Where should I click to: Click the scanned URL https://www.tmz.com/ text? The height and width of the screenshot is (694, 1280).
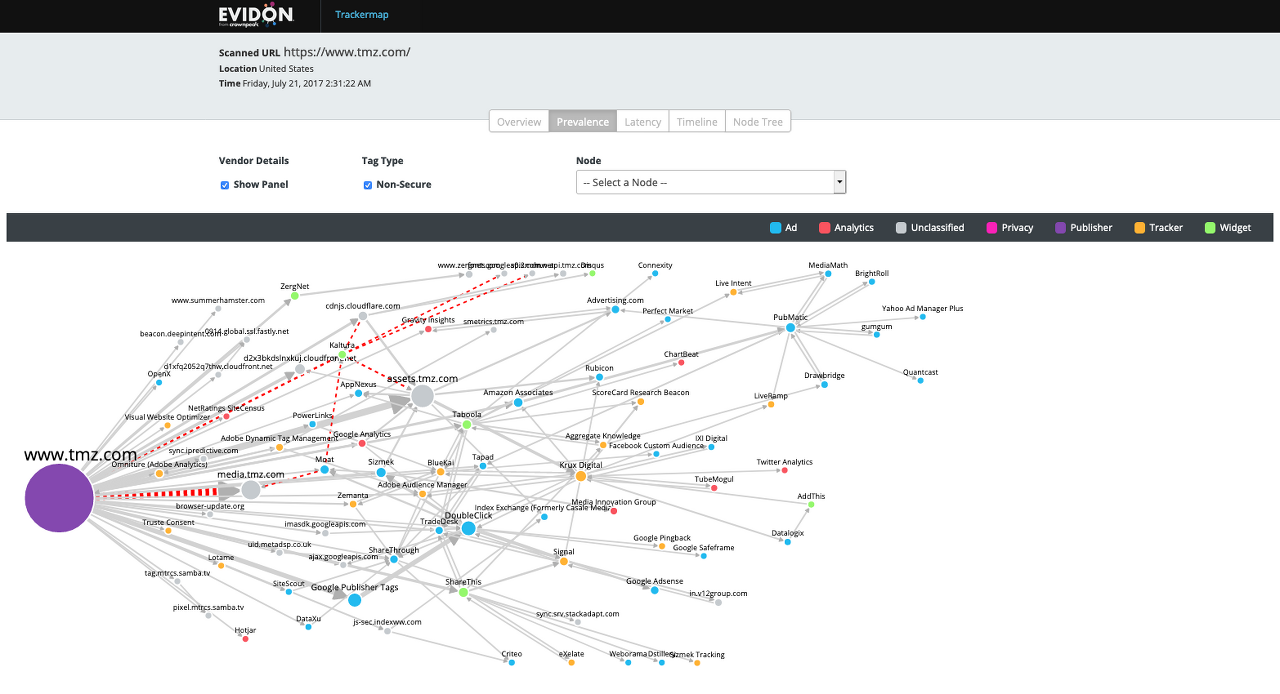[347, 52]
